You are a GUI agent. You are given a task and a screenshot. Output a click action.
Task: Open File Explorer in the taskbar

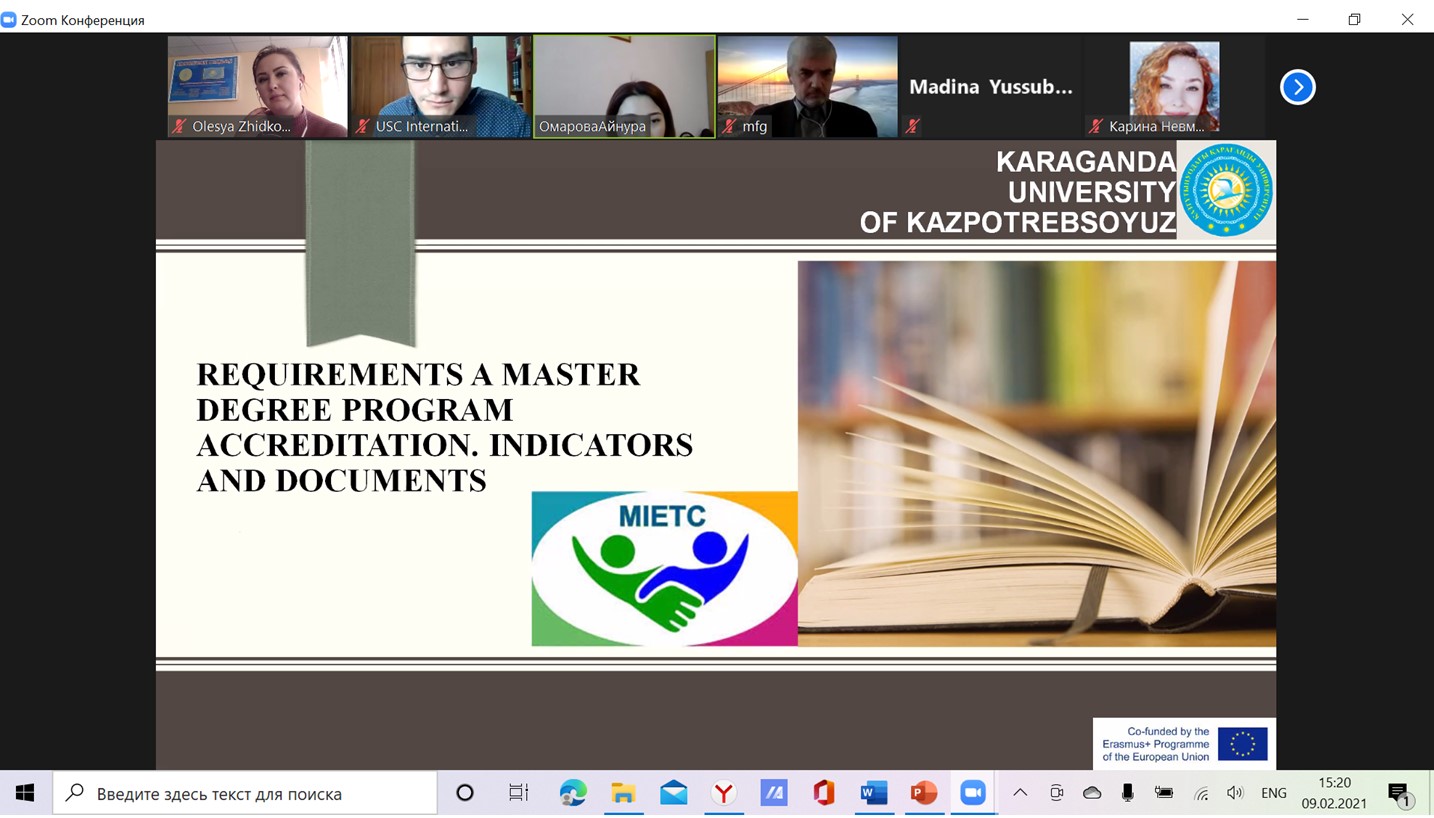click(623, 793)
